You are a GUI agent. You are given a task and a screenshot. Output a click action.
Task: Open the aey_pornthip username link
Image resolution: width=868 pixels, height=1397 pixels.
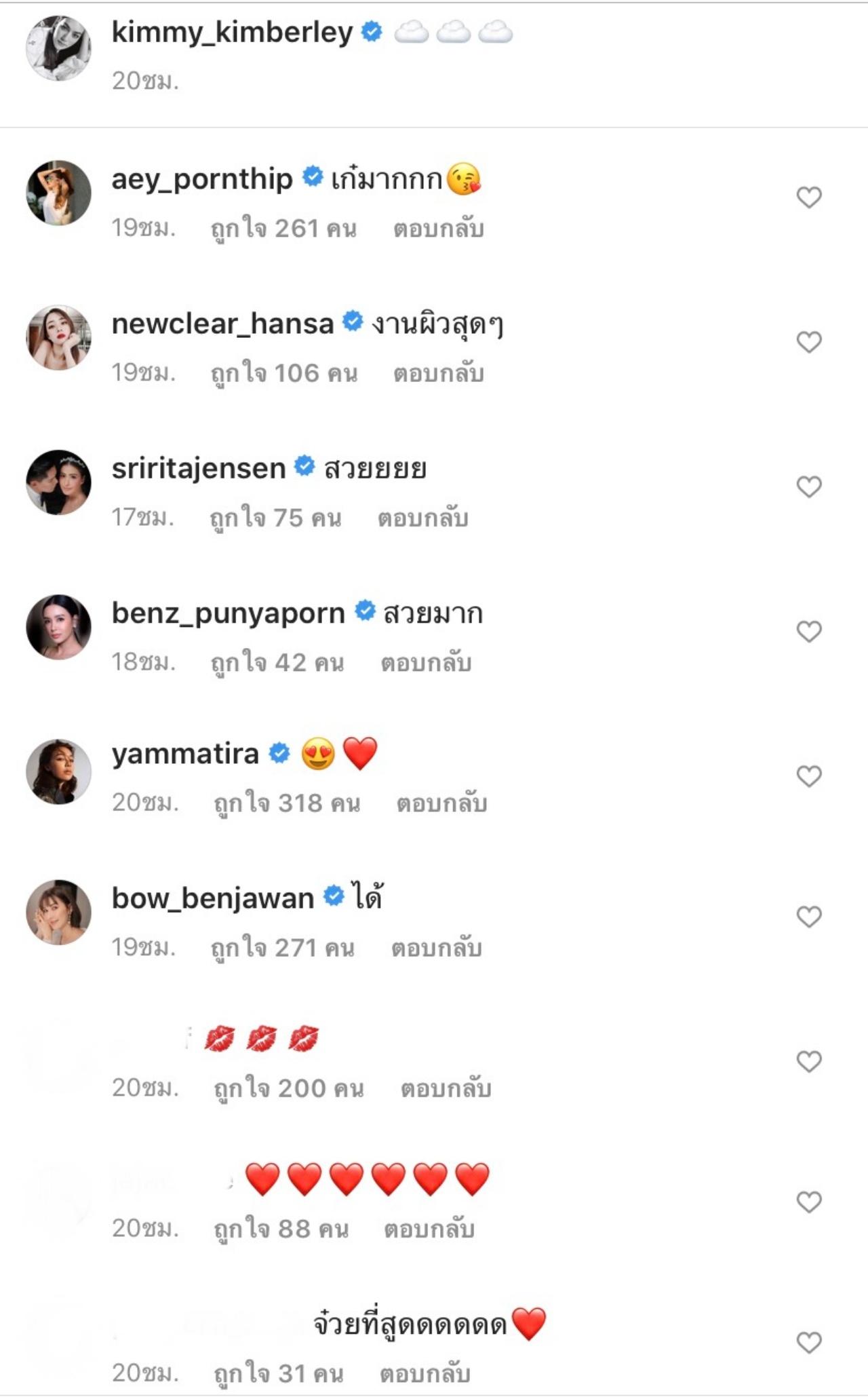[202, 178]
